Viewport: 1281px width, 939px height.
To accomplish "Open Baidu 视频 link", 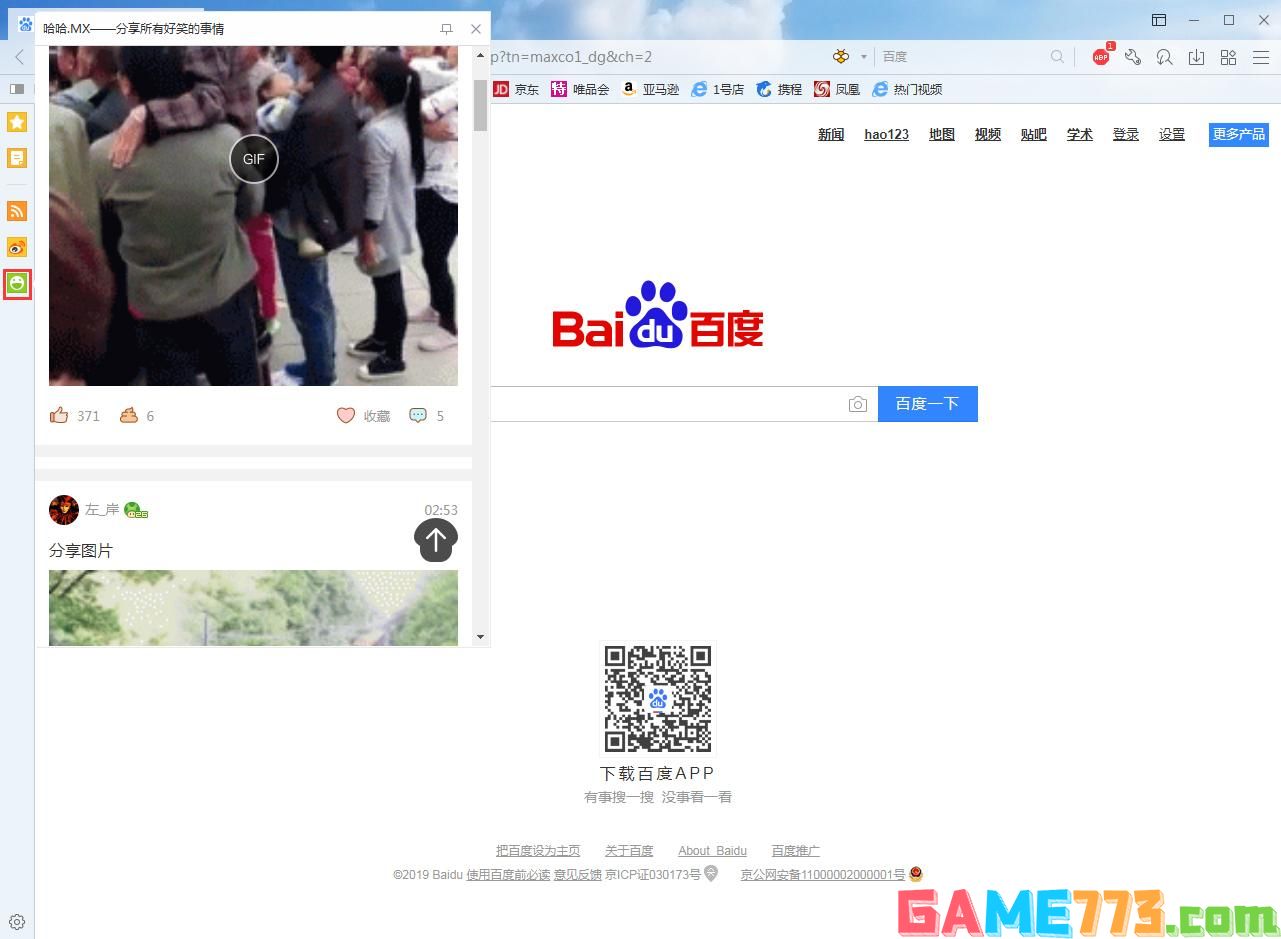I will [x=988, y=134].
